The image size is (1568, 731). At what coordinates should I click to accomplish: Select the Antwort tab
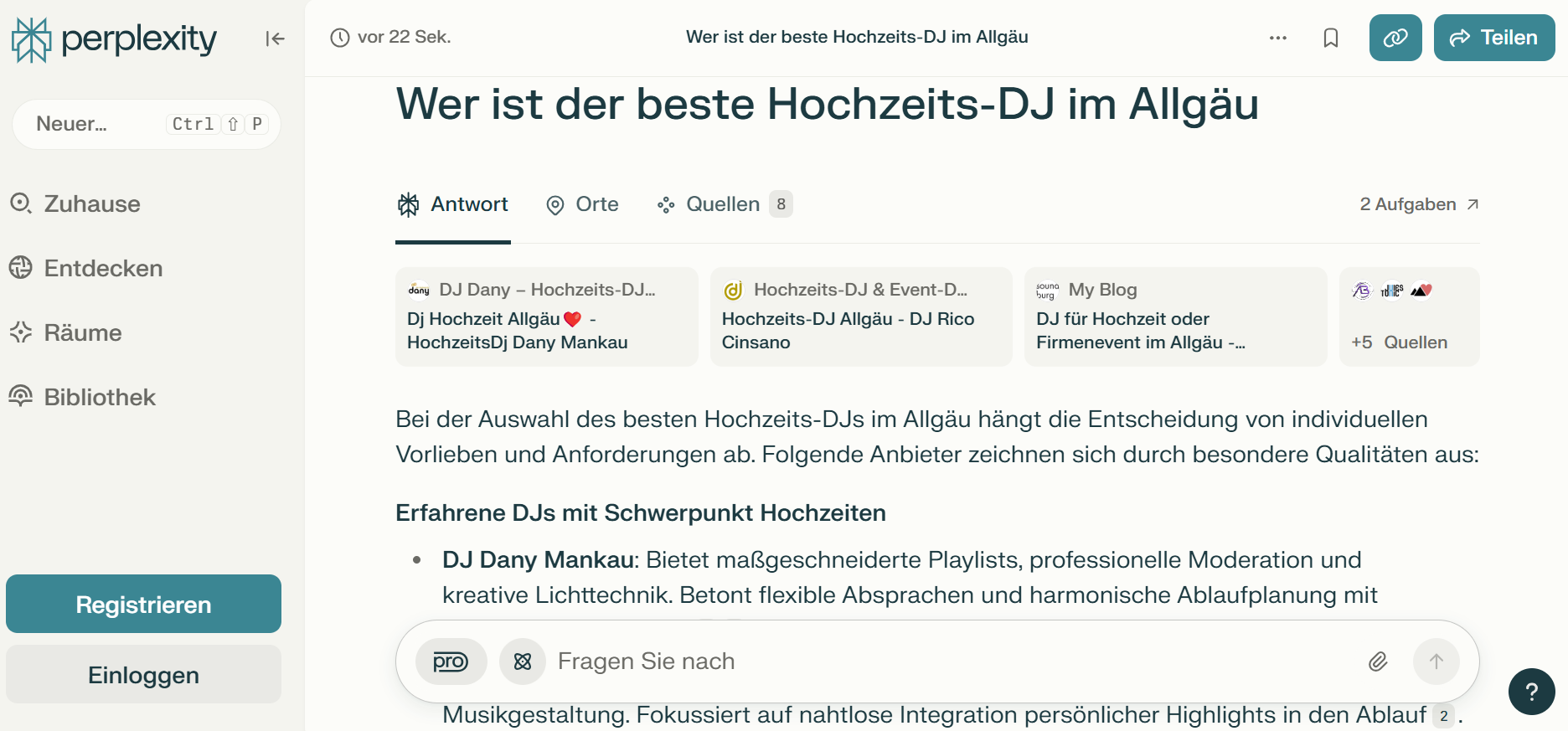(x=453, y=204)
